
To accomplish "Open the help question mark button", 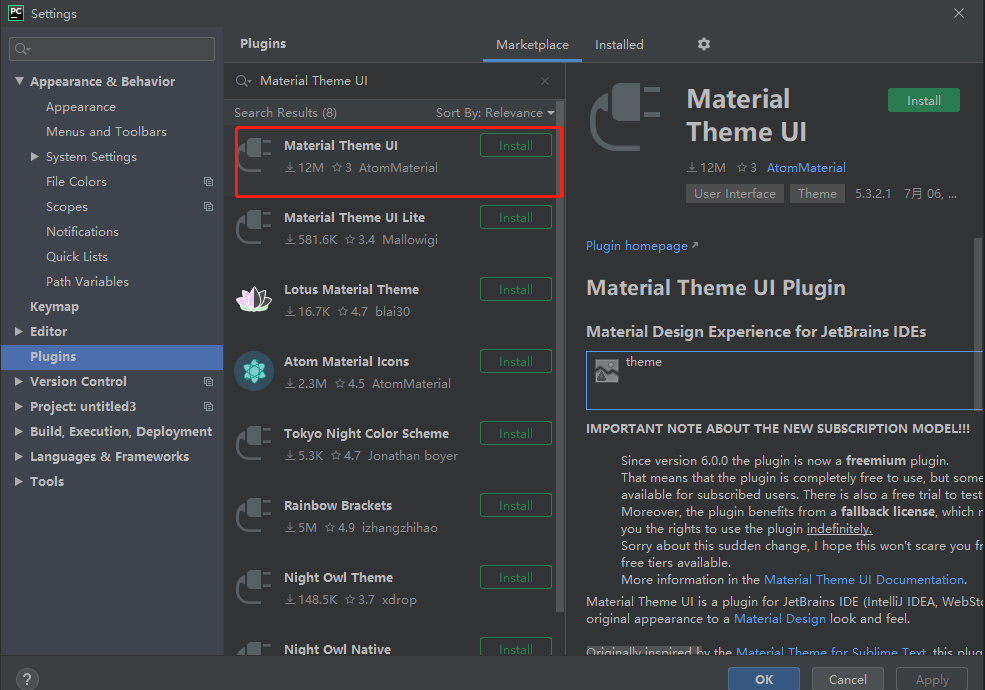I will point(27,679).
